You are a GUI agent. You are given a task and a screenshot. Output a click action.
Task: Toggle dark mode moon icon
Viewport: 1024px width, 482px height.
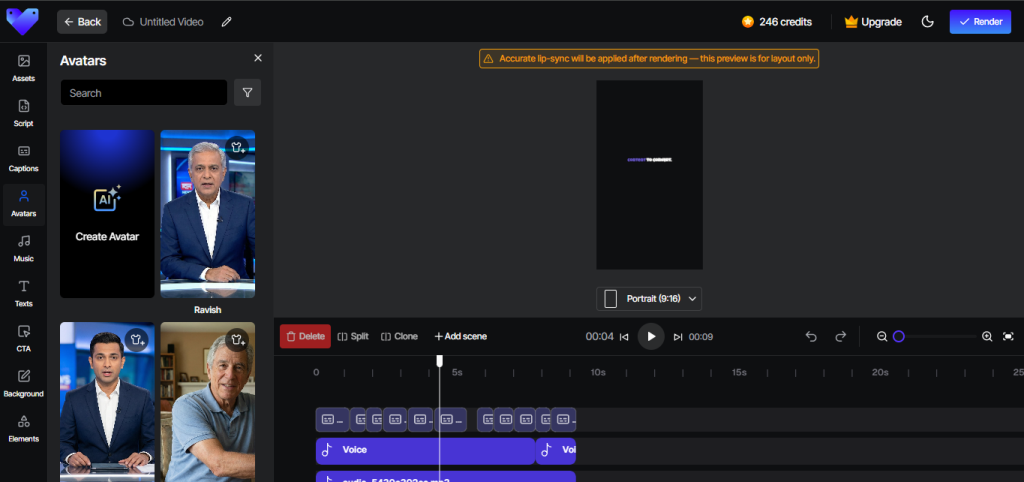point(927,22)
